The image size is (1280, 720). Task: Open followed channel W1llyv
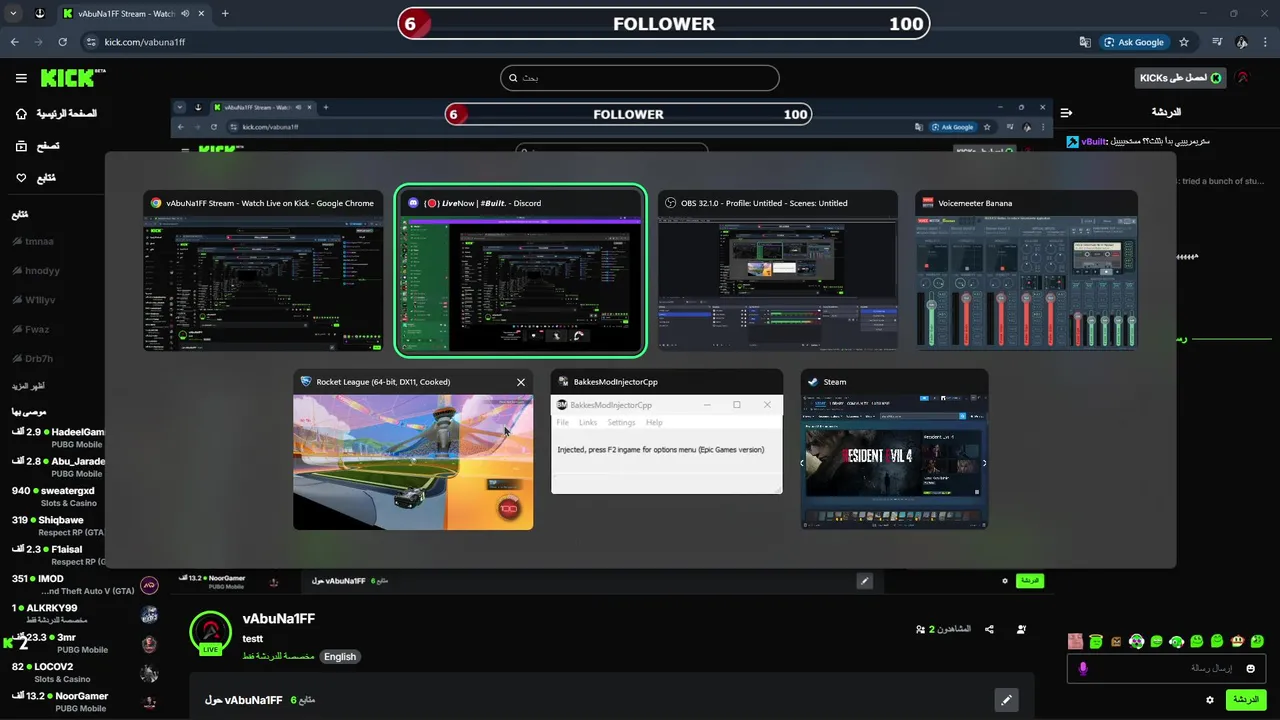point(35,300)
